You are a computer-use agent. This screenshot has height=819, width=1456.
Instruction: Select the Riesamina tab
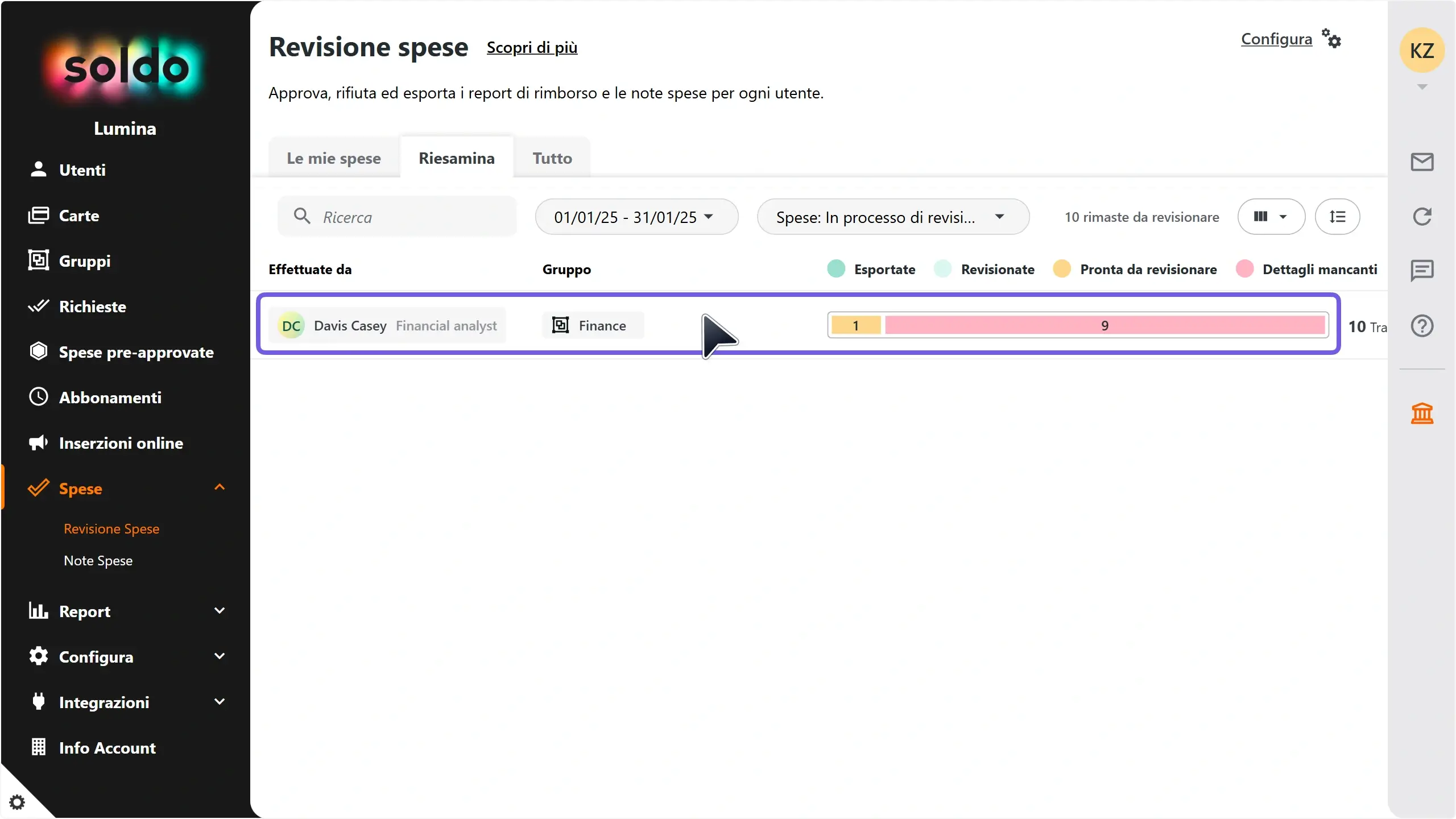[457, 158]
